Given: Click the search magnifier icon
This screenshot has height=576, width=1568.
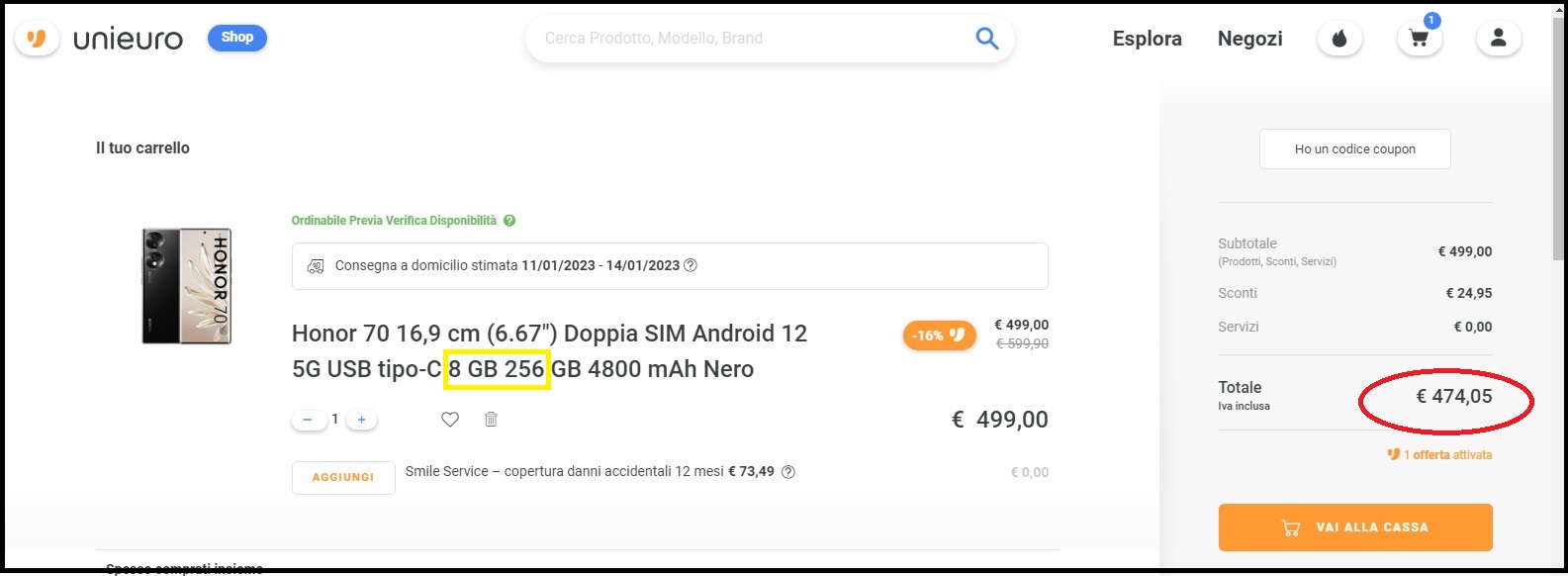Looking at the screenshot, I should (986, 39).
